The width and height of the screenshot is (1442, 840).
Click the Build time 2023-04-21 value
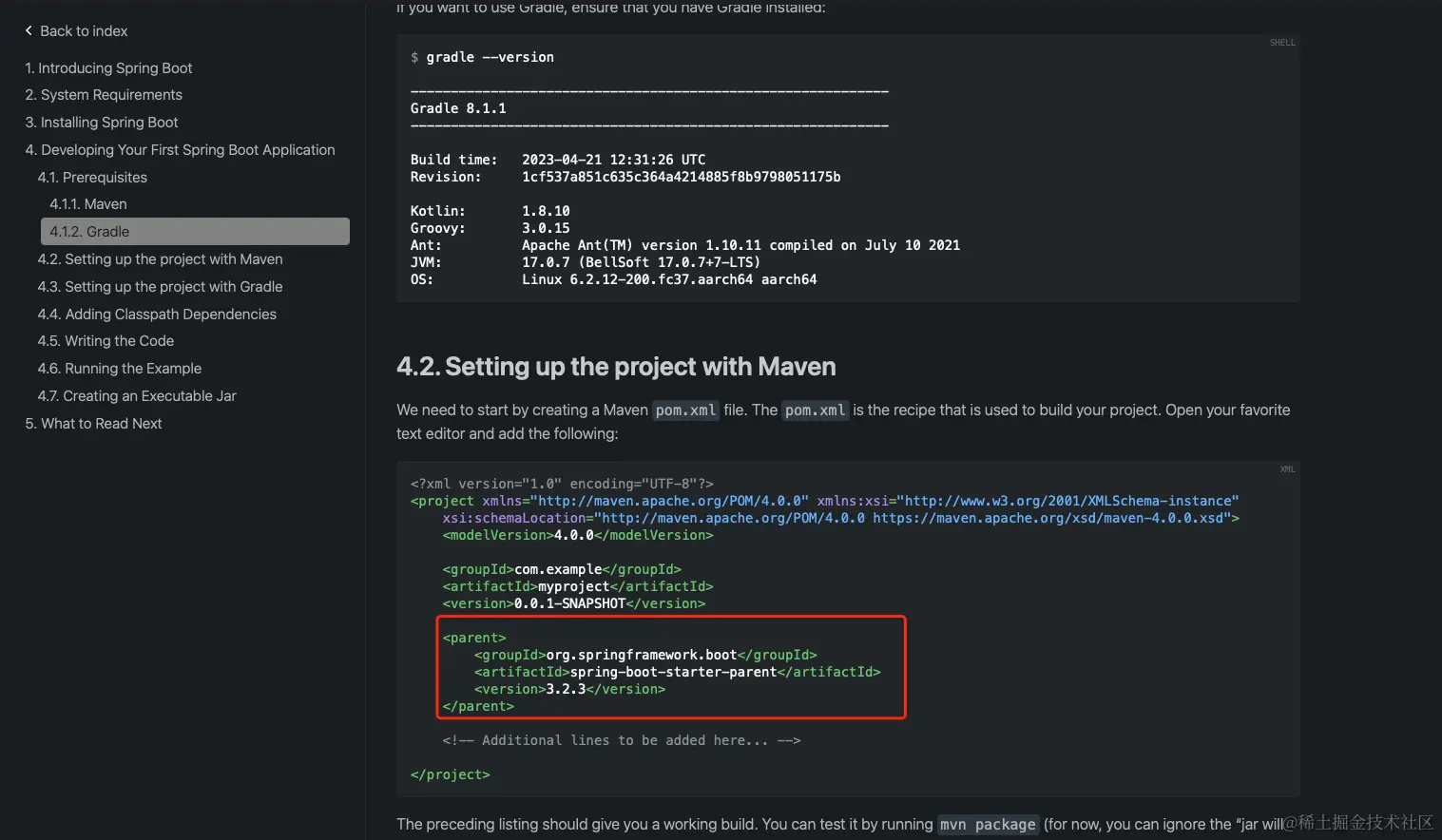coord(613,160)
